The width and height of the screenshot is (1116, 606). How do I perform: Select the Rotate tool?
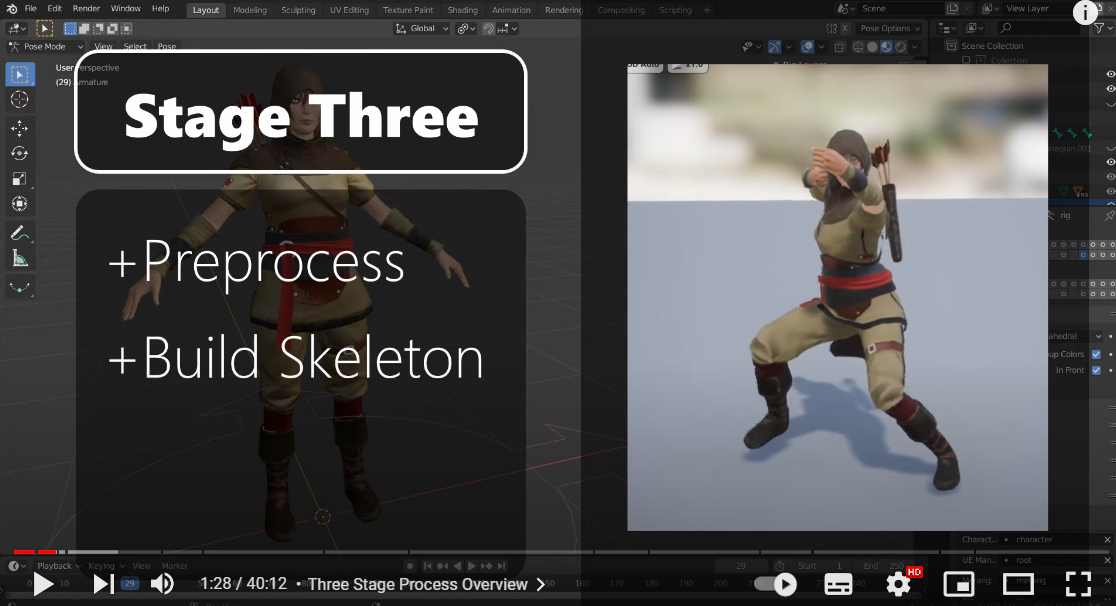click(x=20, y=151)
